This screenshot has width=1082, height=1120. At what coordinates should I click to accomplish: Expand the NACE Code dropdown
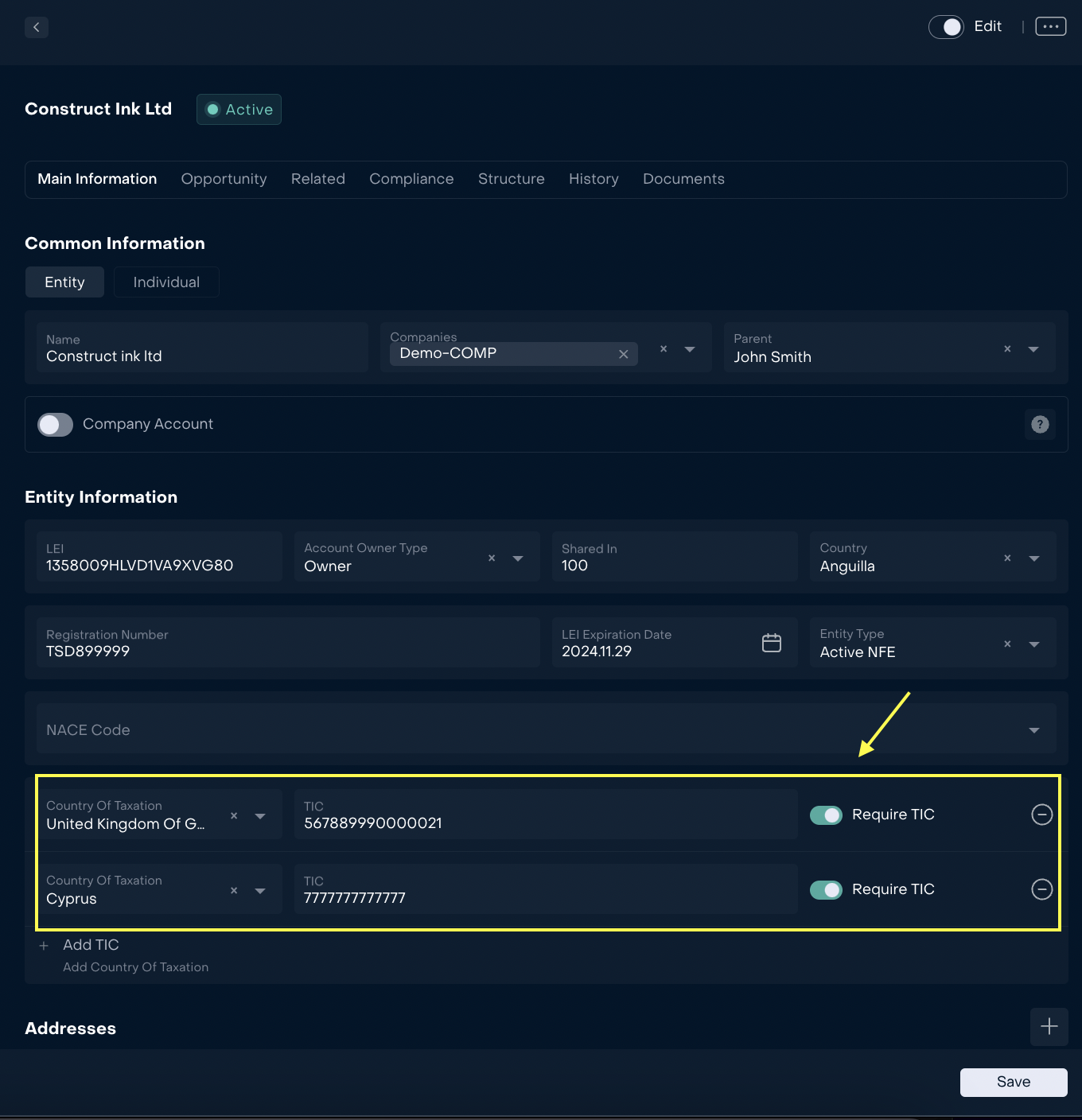pyautogui.click(x=1033, y=730)
